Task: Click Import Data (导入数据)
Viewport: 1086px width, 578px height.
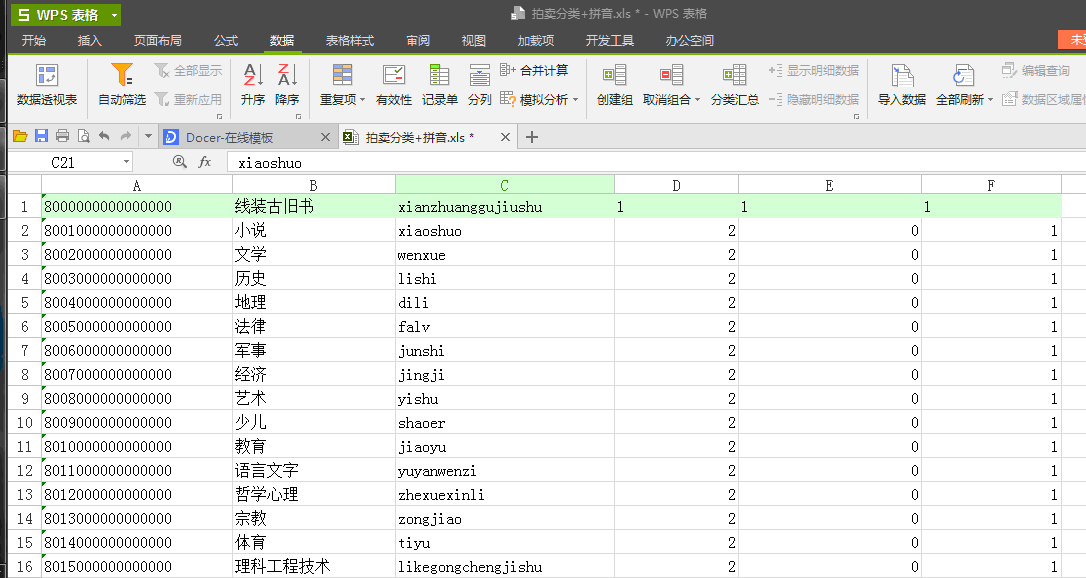Action: (x=902, y=84)
